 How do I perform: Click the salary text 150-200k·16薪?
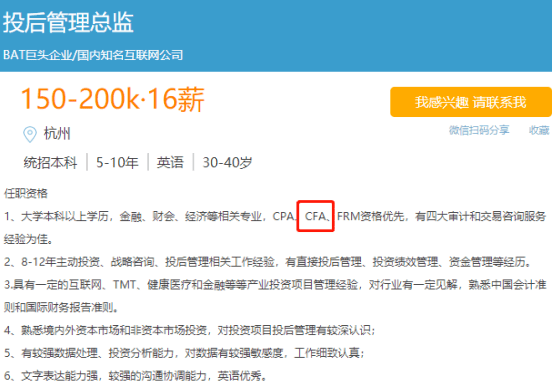[113, 99]
